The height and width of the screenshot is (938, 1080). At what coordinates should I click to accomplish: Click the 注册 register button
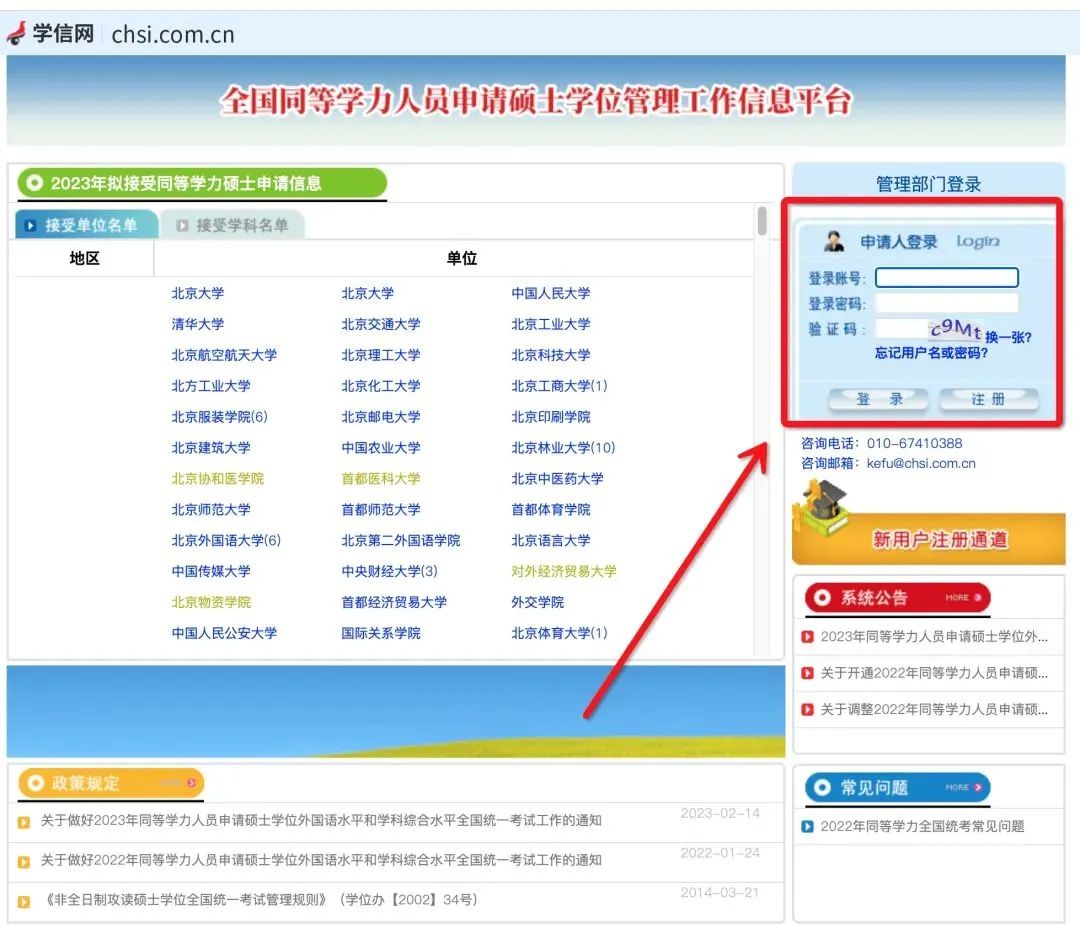point(988,398)
